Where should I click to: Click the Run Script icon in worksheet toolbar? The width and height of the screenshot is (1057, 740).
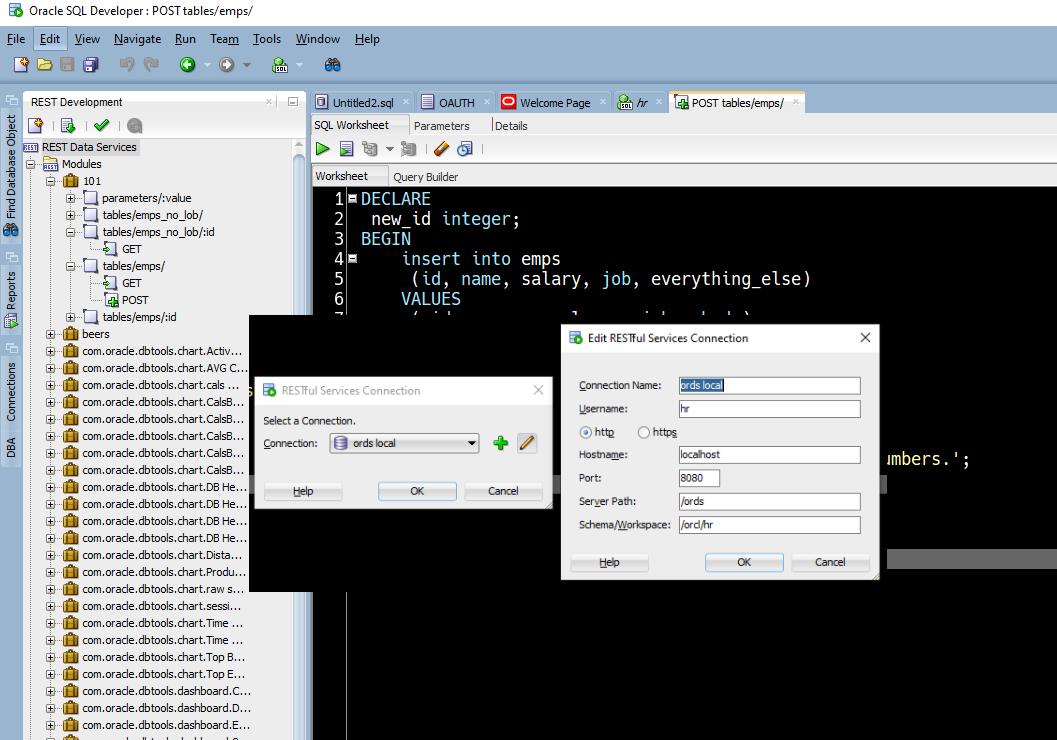click(346, 149)
